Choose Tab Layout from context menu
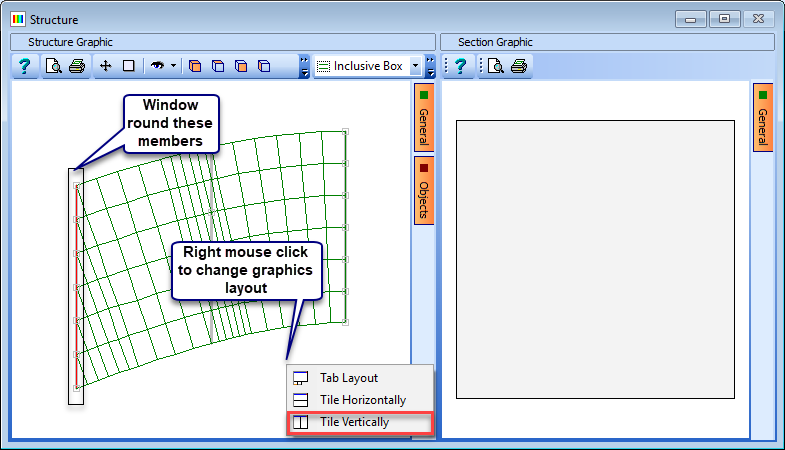Screen dimensions: 785x450 [x=360, y=378]
